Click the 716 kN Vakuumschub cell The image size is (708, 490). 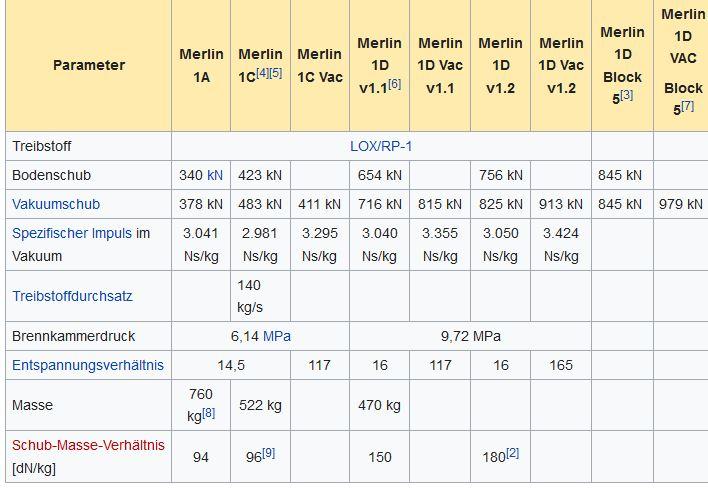tap(379, 204)
